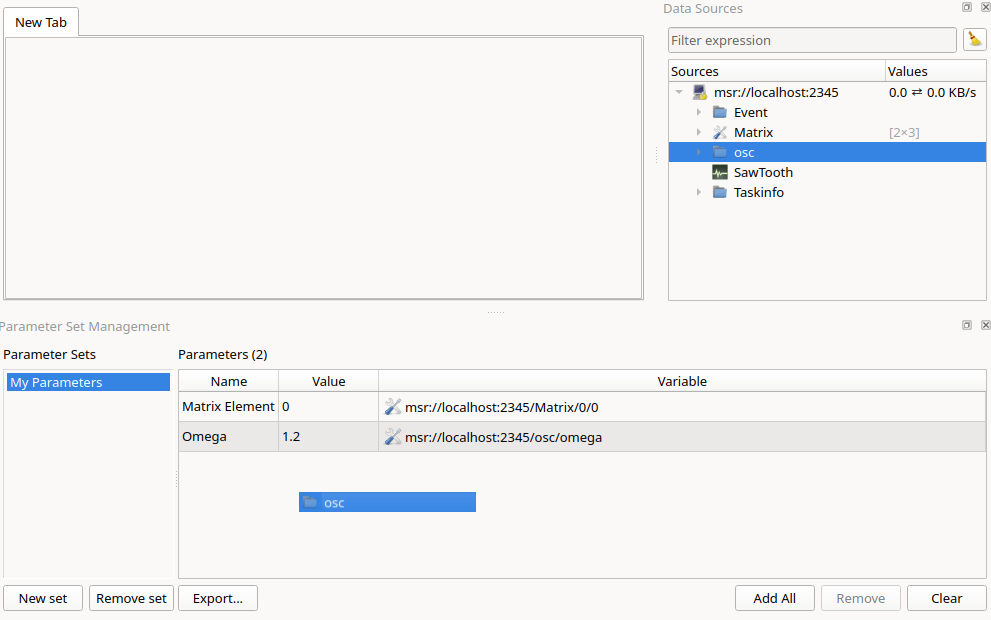Expand the Taskinfo folder
The image size is (991, 620).
699,192
